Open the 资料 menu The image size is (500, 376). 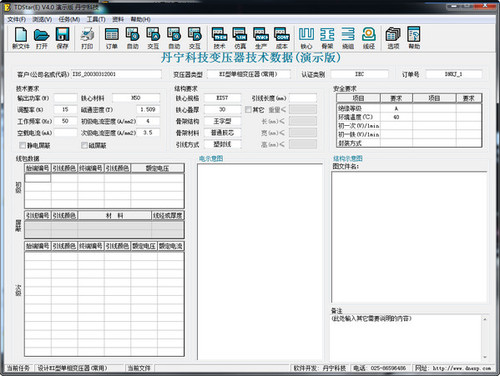pos(118,19)
